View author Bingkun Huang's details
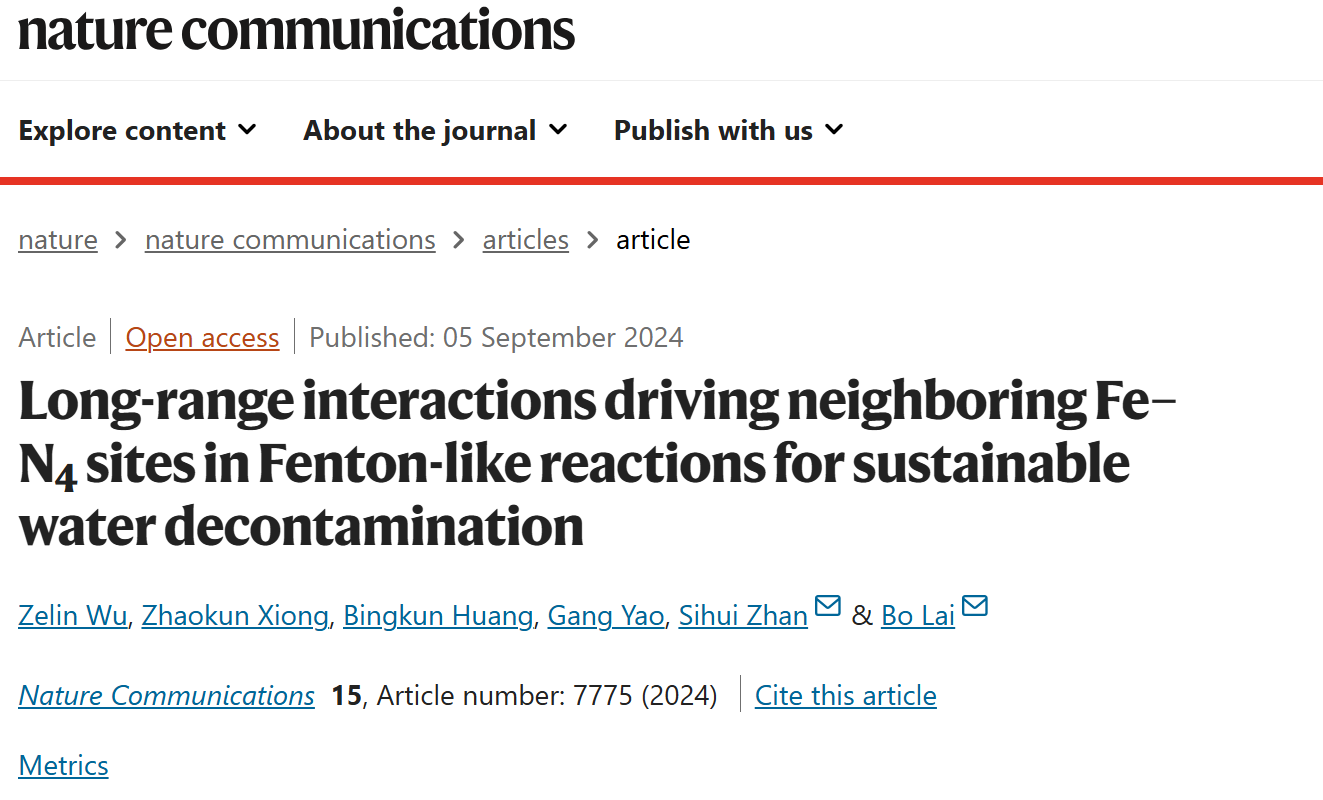The height and width of the screenshot is (800, 1323). (438, 615)
